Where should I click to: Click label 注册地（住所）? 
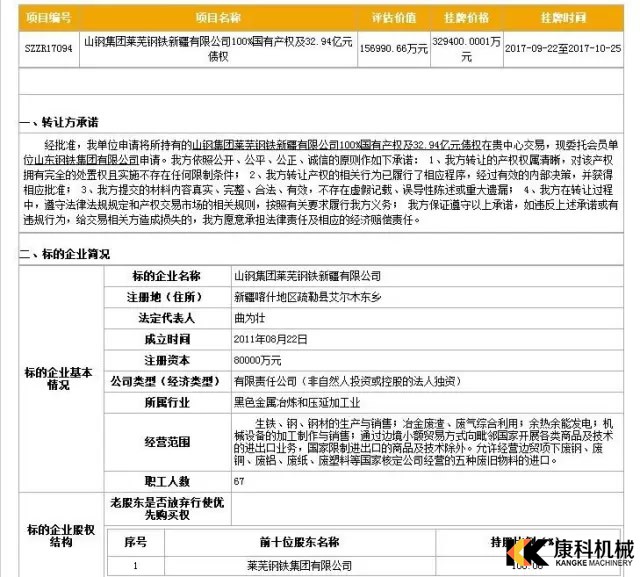pos(167,297)
